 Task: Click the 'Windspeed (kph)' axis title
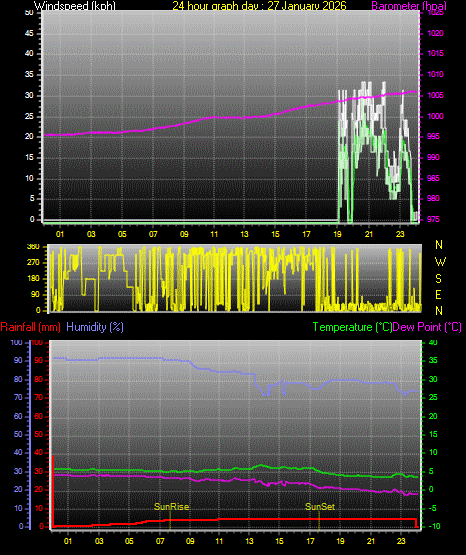click(75, 5)
